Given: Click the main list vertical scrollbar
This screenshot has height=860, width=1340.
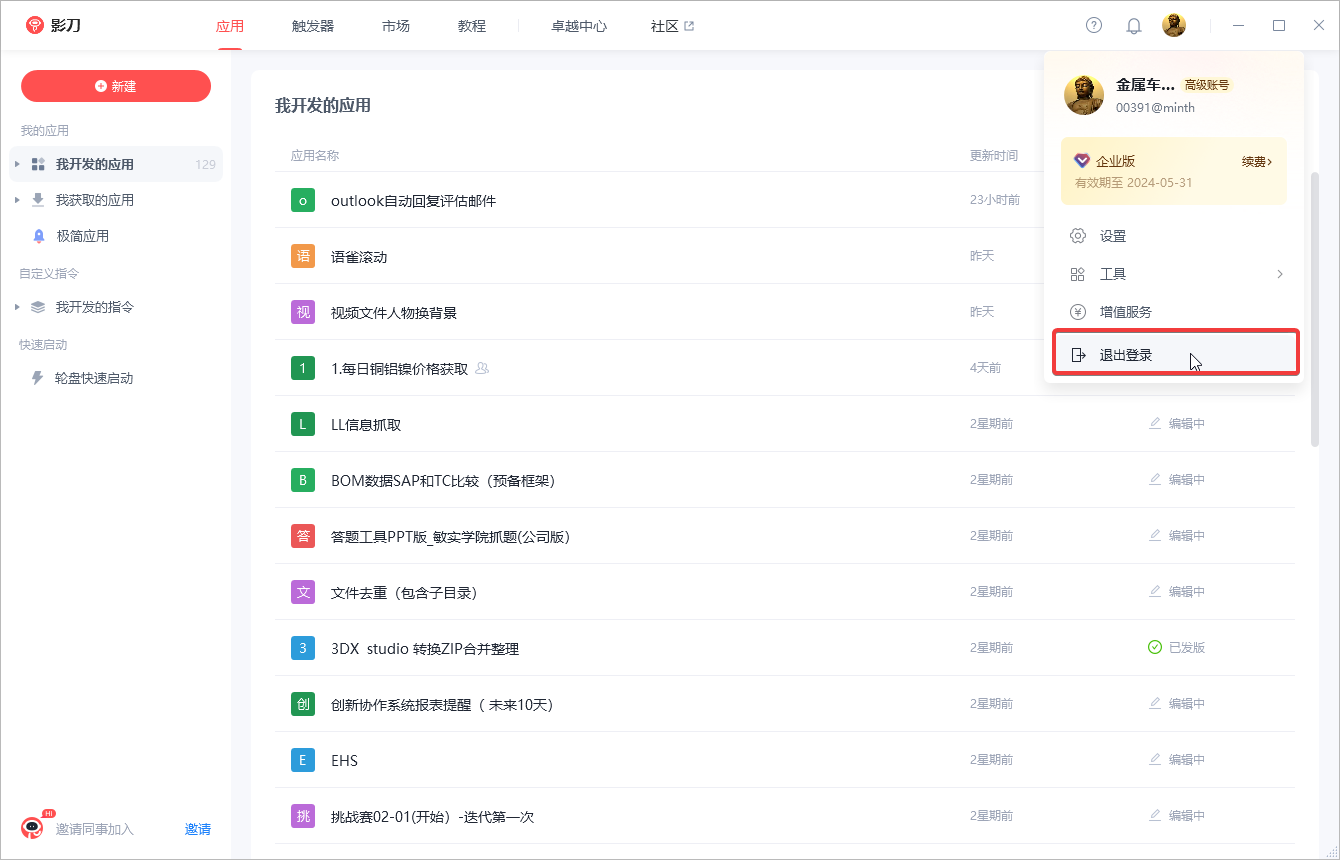Looking at the screenshot, I should tap(1315, 308).
